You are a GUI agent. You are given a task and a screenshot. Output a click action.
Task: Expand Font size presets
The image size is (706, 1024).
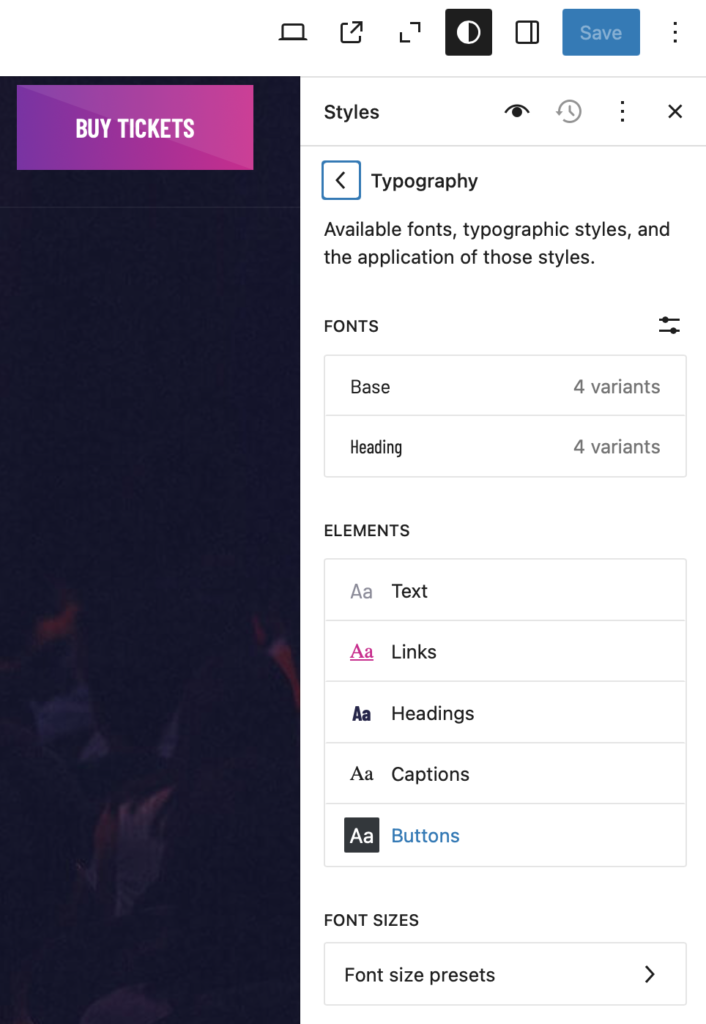click(505, 974)
